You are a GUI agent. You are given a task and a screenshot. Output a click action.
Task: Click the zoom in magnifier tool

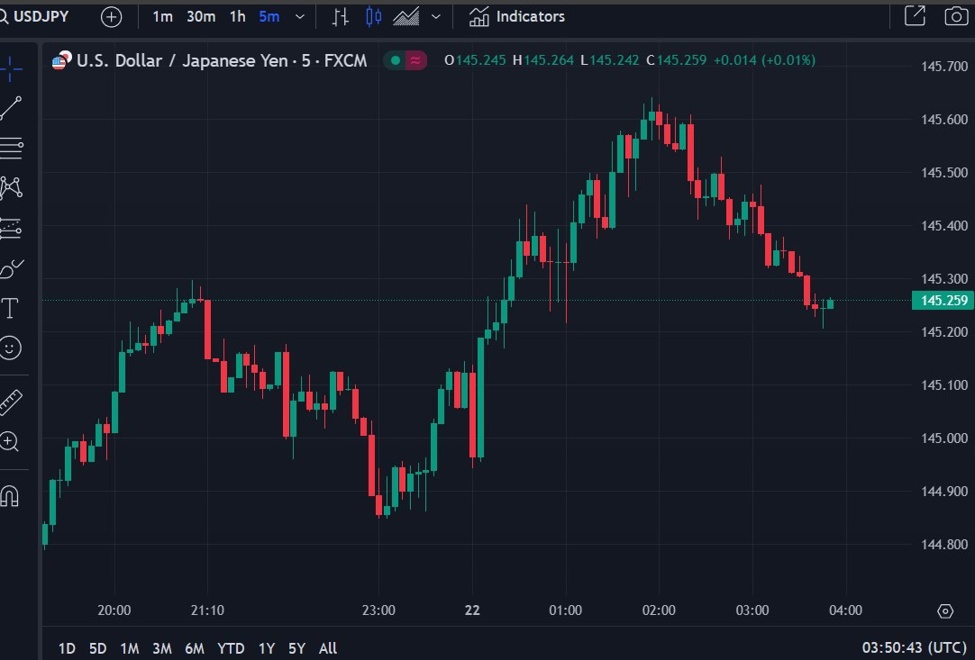tap(10, 442)
